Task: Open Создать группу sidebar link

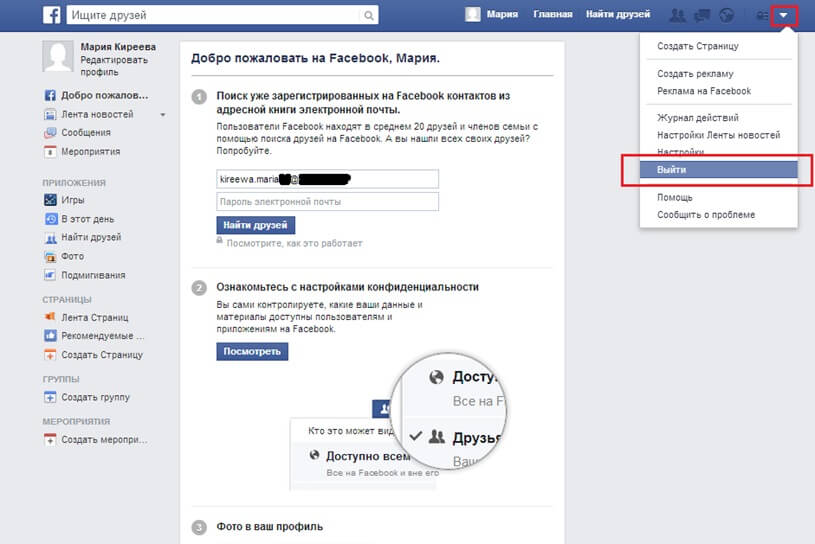Action: coord(95,397)
